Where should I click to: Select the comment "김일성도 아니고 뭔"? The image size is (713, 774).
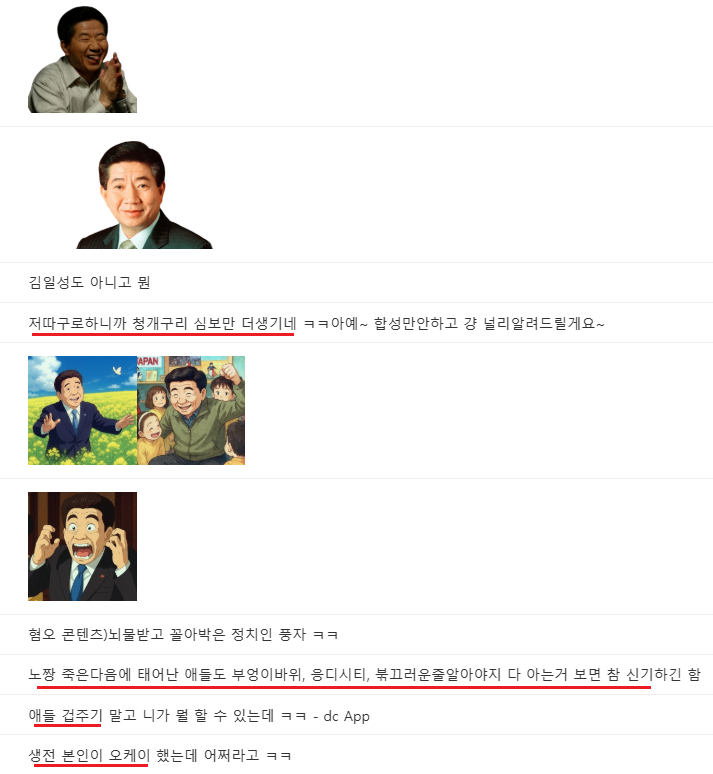(89, 283)
